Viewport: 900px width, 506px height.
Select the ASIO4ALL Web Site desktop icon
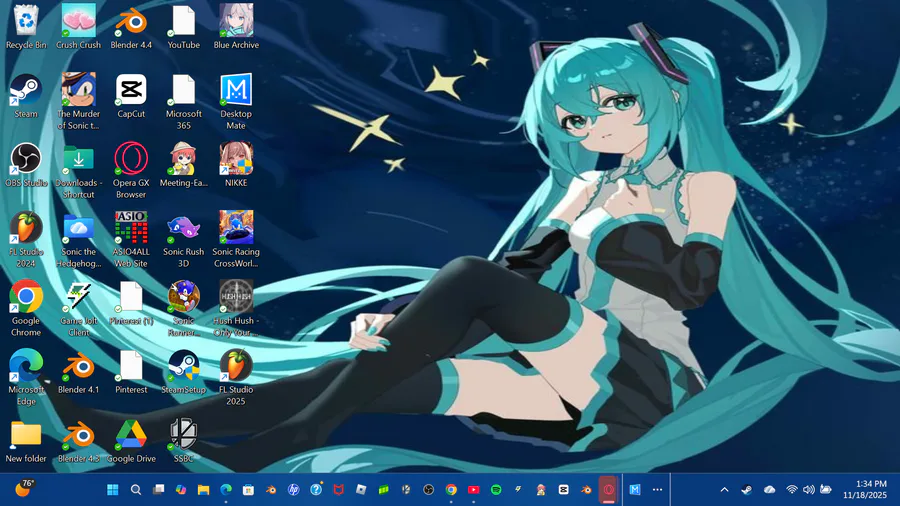(x=131, y=240)
